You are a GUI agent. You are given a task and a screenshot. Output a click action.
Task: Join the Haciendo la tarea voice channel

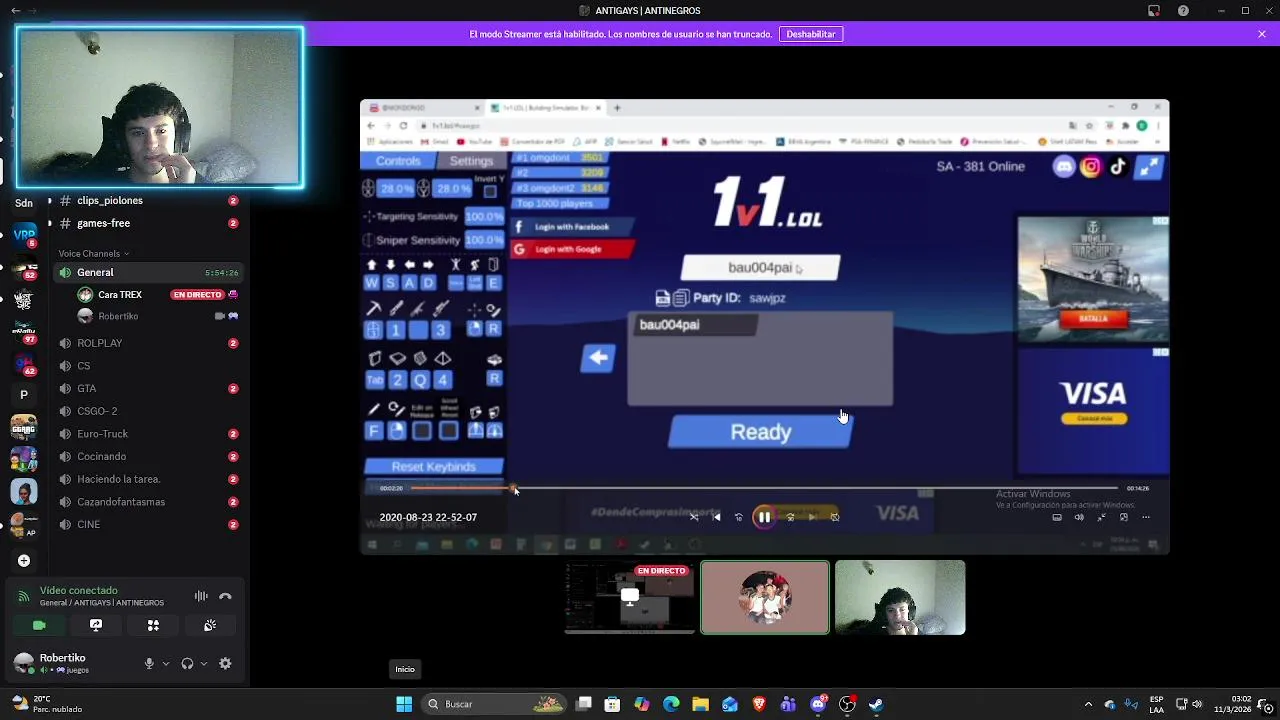click(146, 479)
